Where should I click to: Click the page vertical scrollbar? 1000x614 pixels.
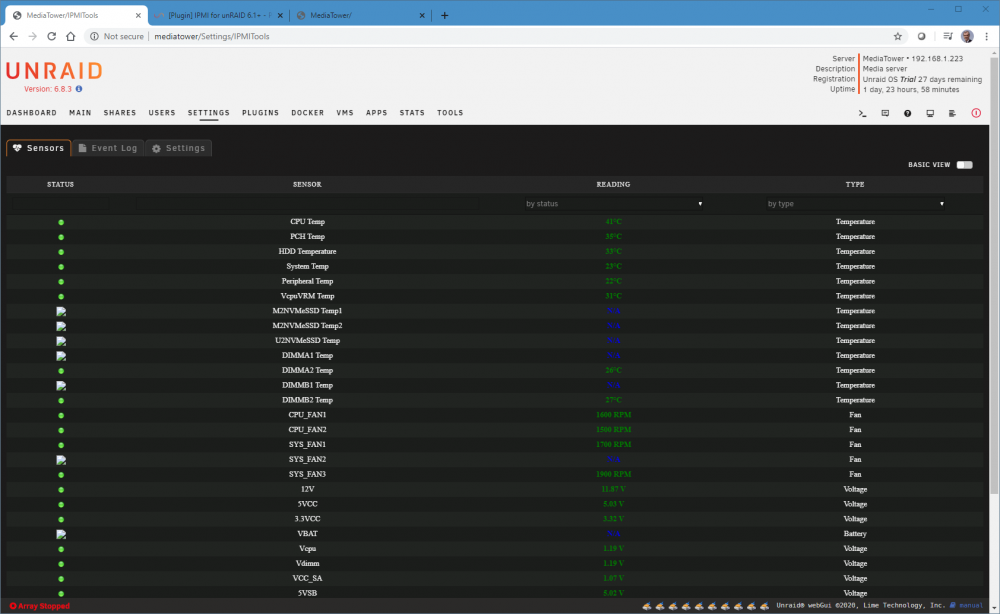pyautogui.click(x=994, y=274)
